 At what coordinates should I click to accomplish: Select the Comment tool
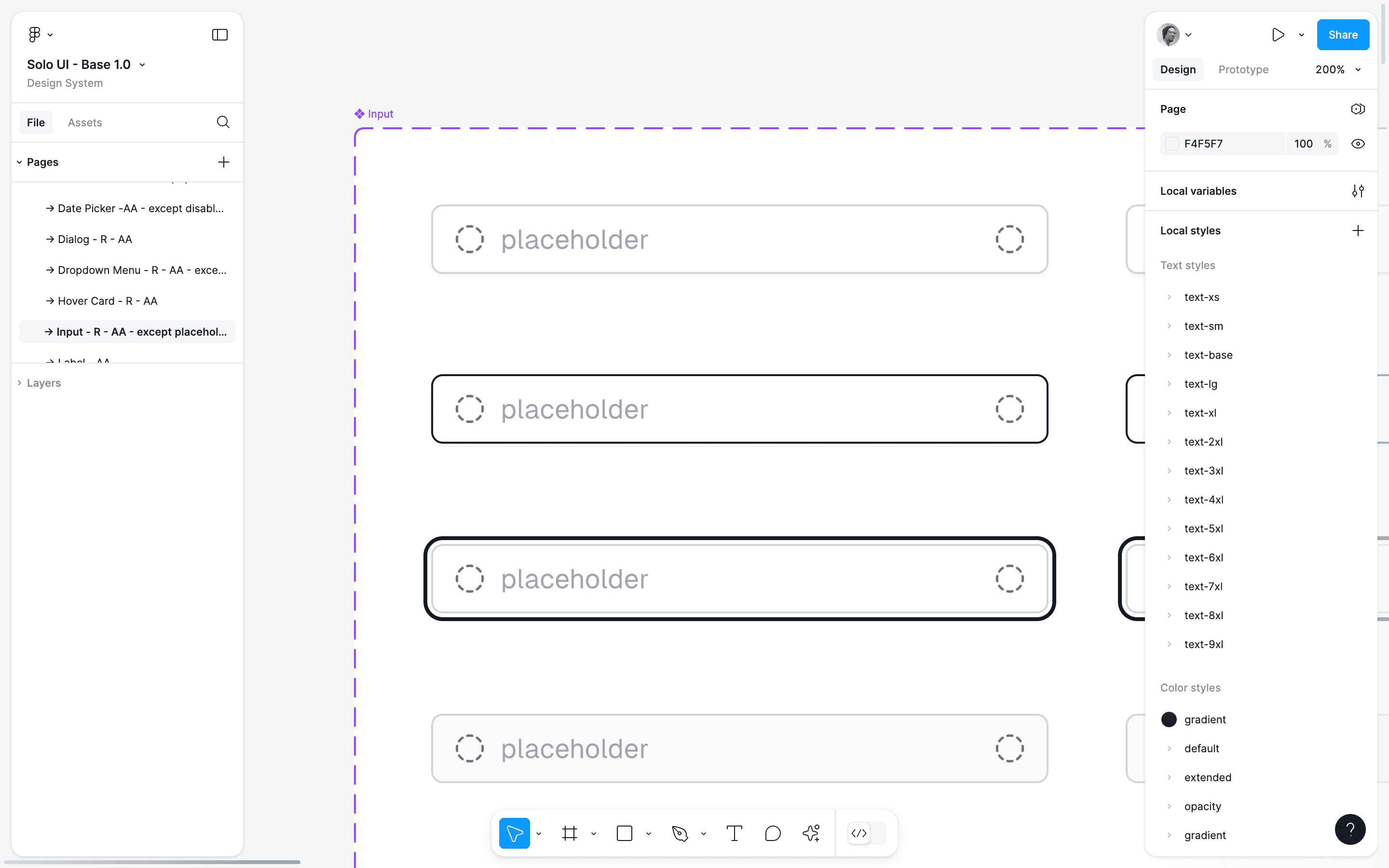click(x=773, y=833)
